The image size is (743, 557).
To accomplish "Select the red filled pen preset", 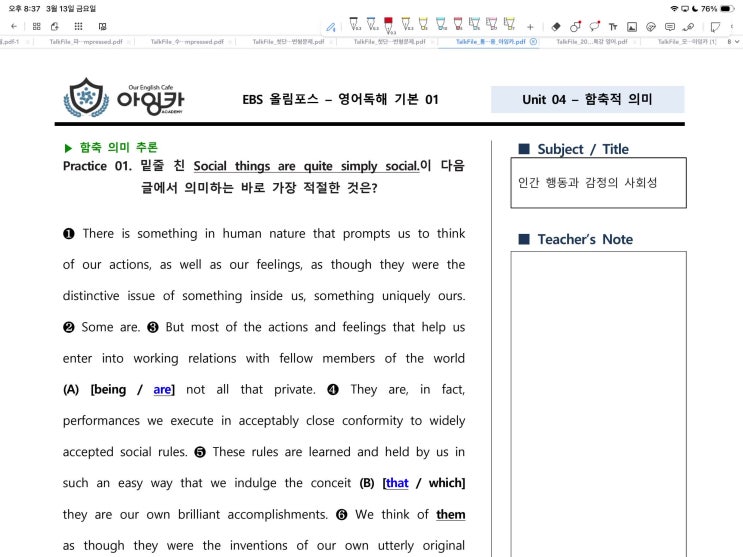I will [x=389, y=25].
